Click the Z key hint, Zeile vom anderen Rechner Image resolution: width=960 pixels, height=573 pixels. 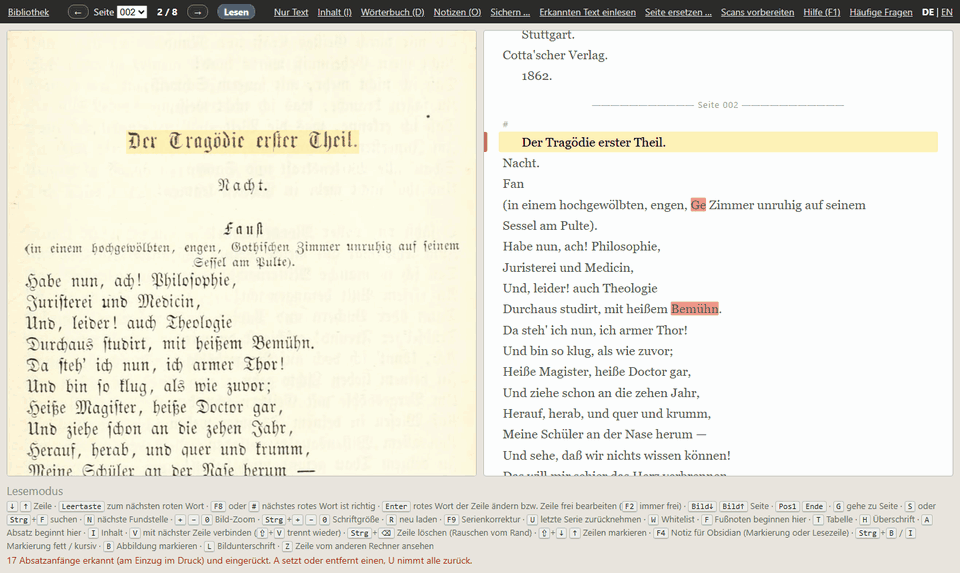click(x=287, y=546)
